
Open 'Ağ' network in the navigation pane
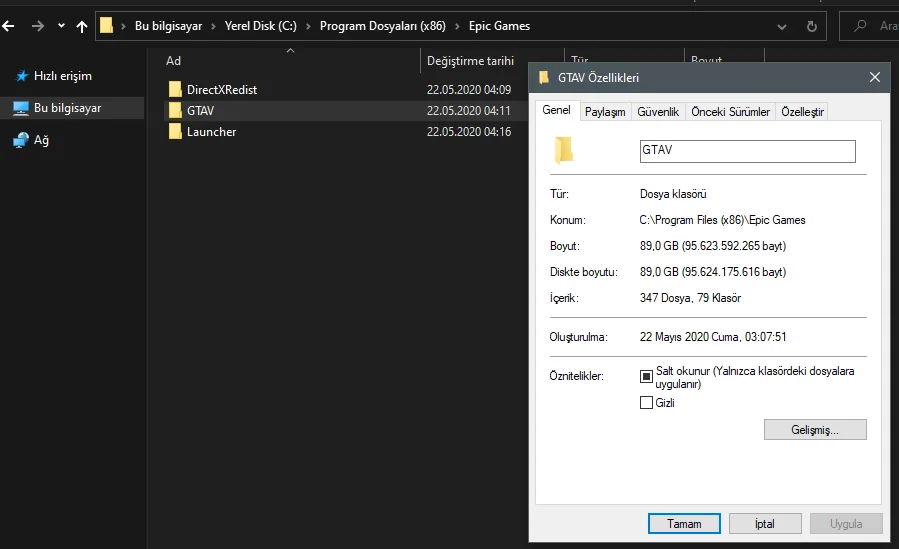click(41, 140)
